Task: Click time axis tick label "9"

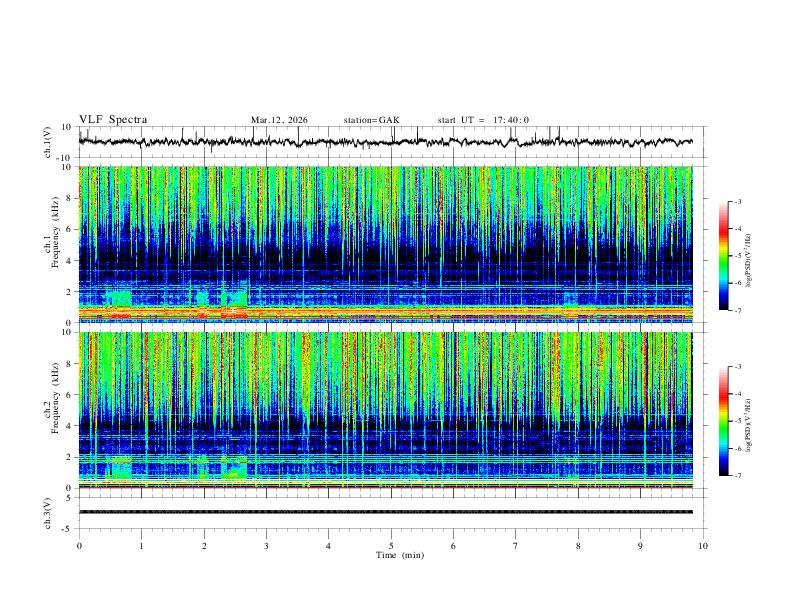Action: coord(640,546)
